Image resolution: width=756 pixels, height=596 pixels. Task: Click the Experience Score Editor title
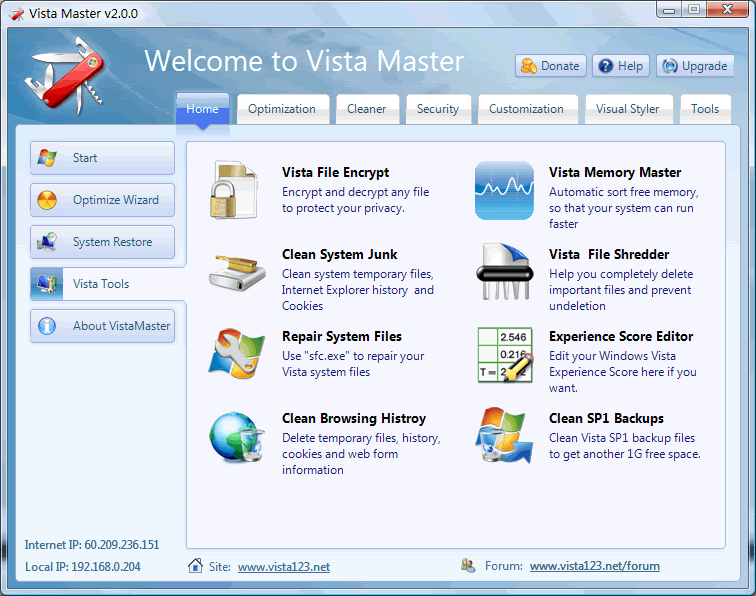point(621,337)
